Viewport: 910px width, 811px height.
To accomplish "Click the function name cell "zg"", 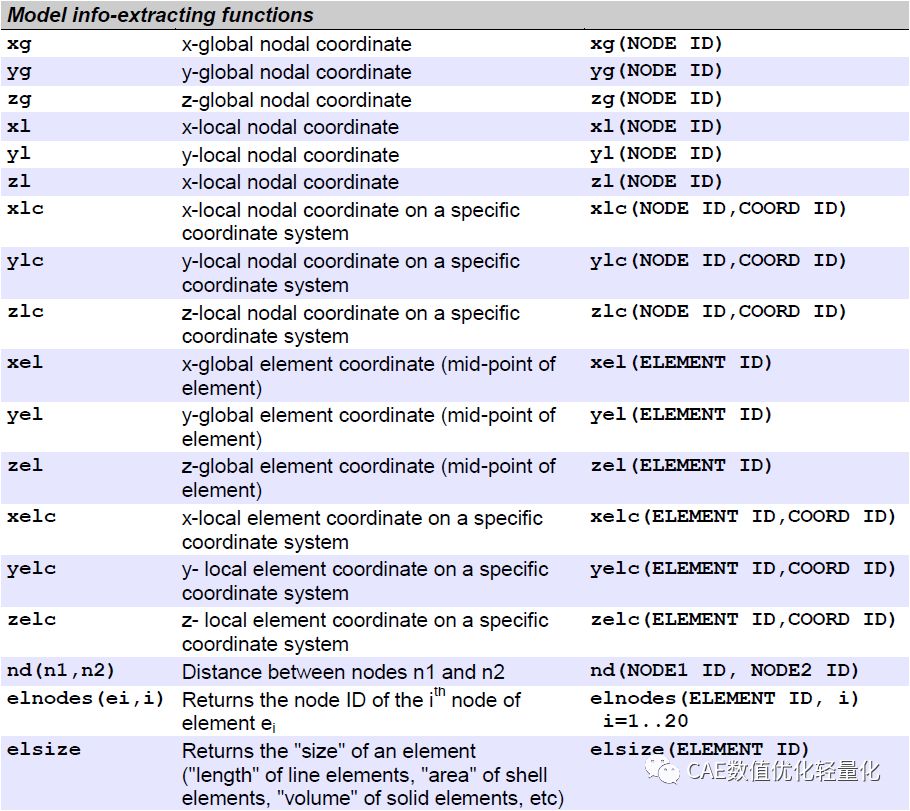I will [x=19, y=99].
